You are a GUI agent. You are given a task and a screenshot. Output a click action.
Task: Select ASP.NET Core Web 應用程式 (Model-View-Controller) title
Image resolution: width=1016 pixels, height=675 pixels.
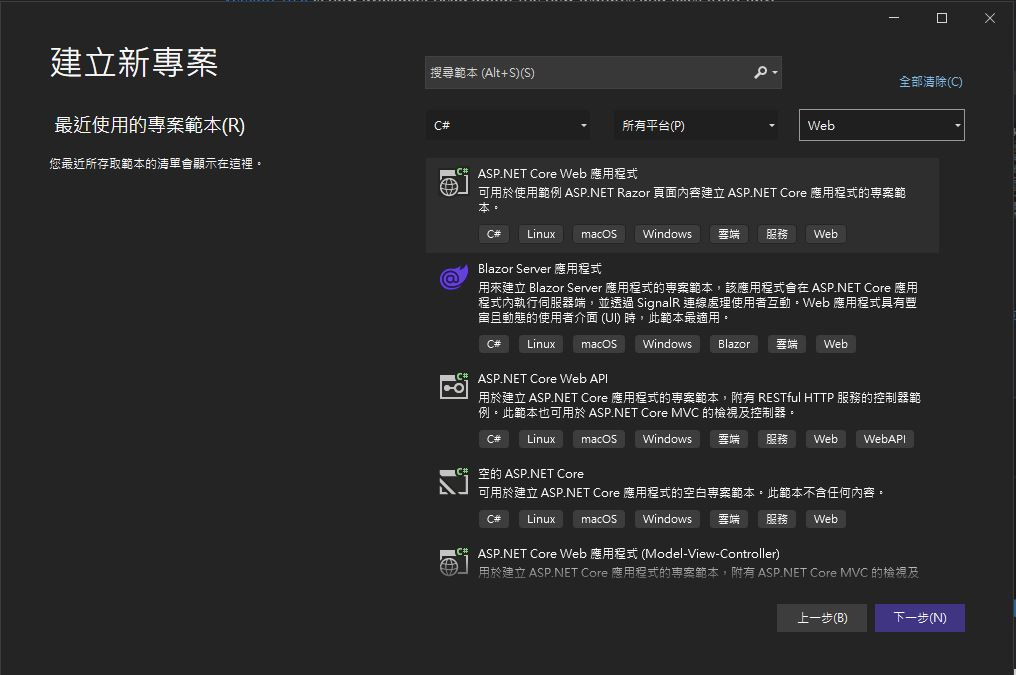click(629, 554)
